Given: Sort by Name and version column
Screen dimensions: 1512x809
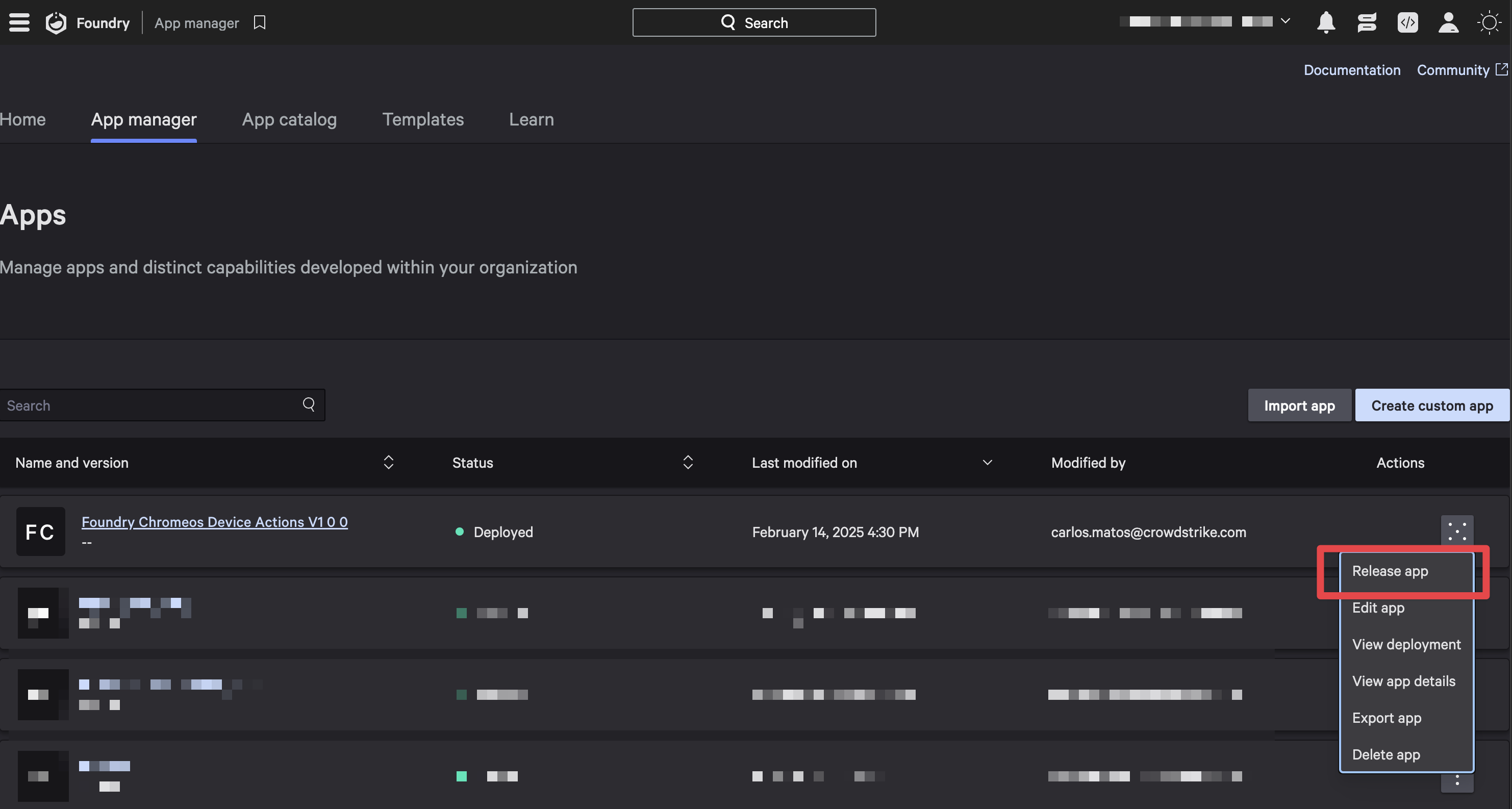Looking at the screenshot, I should [x=389, y=462].
